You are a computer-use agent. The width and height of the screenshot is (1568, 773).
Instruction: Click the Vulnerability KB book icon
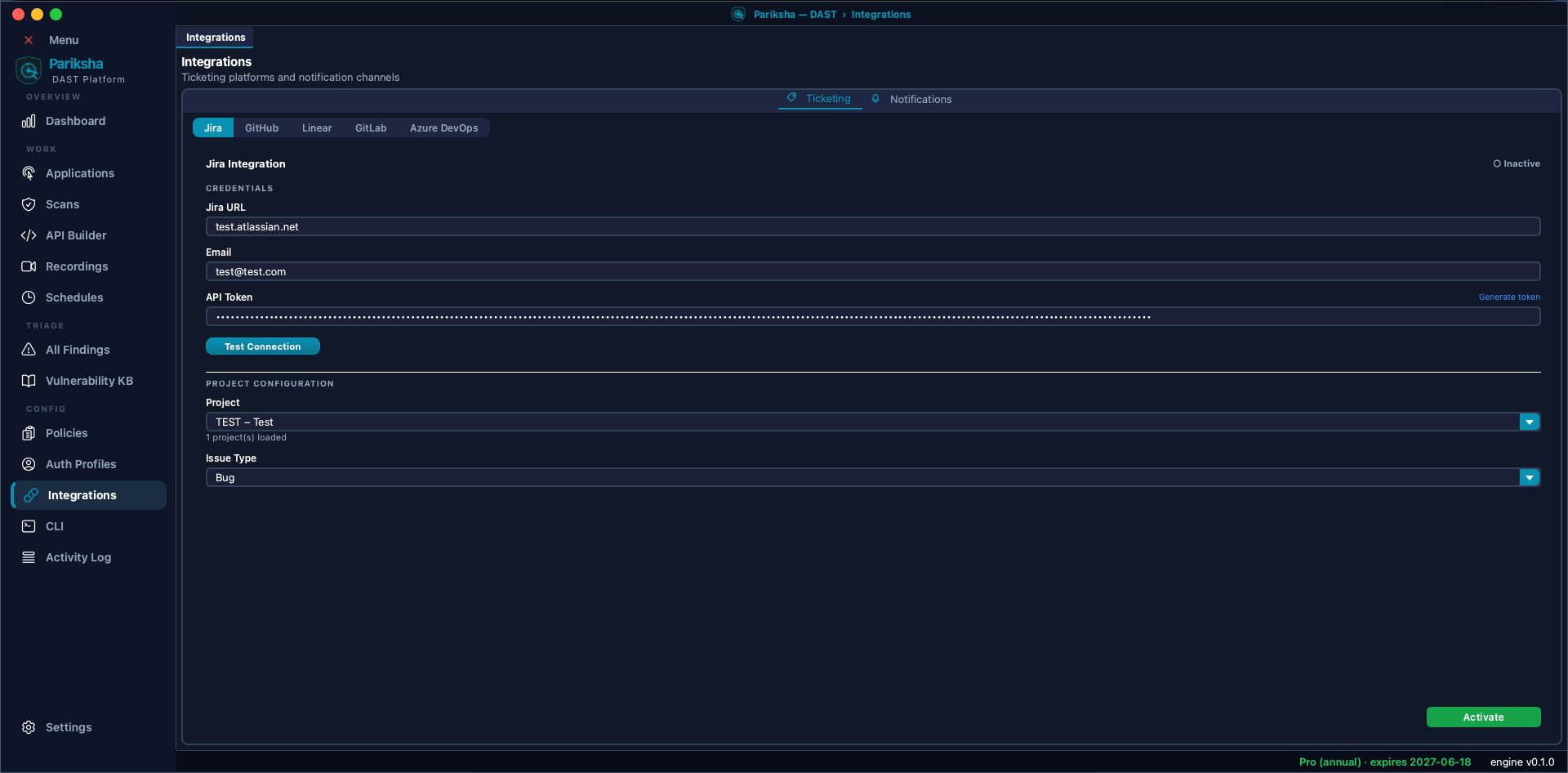point(29,381)
